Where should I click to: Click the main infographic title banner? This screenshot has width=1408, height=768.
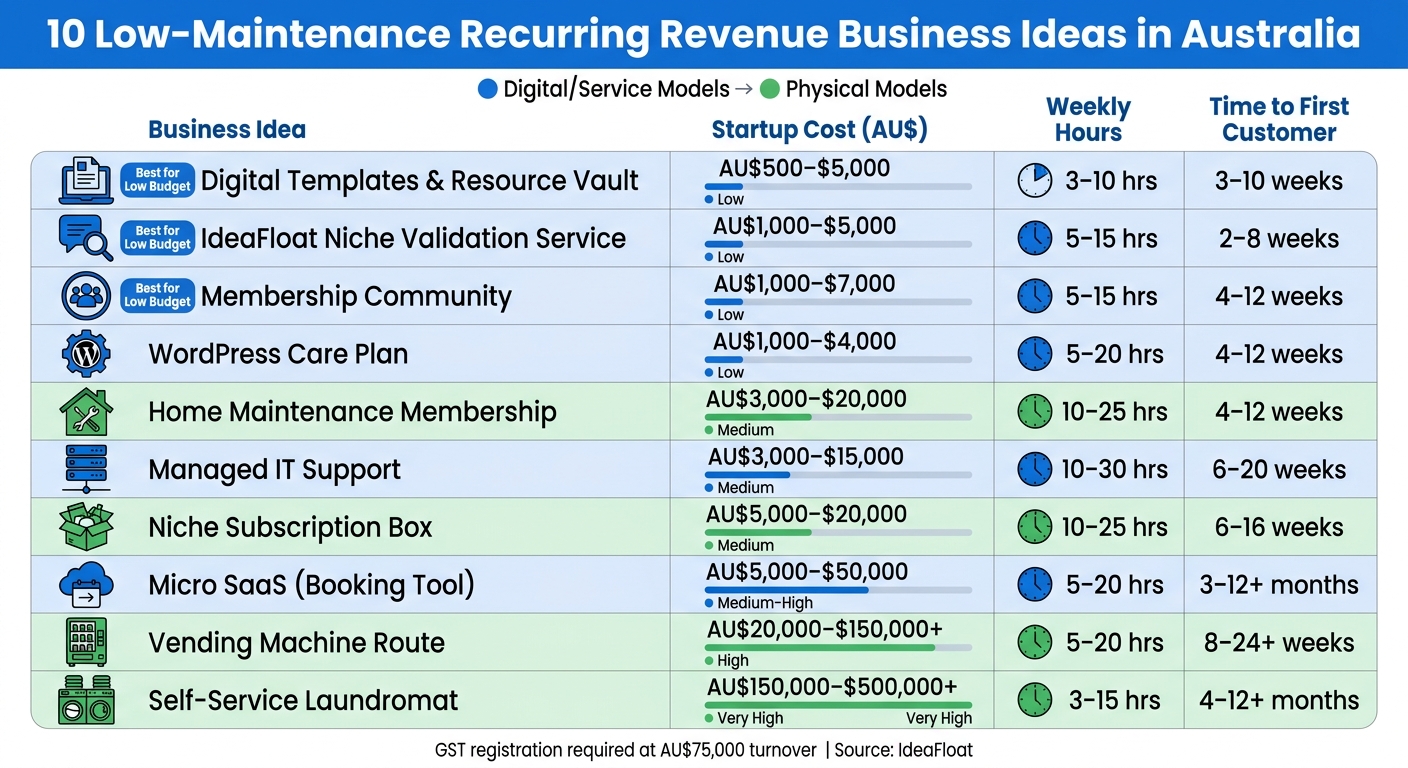704,34
